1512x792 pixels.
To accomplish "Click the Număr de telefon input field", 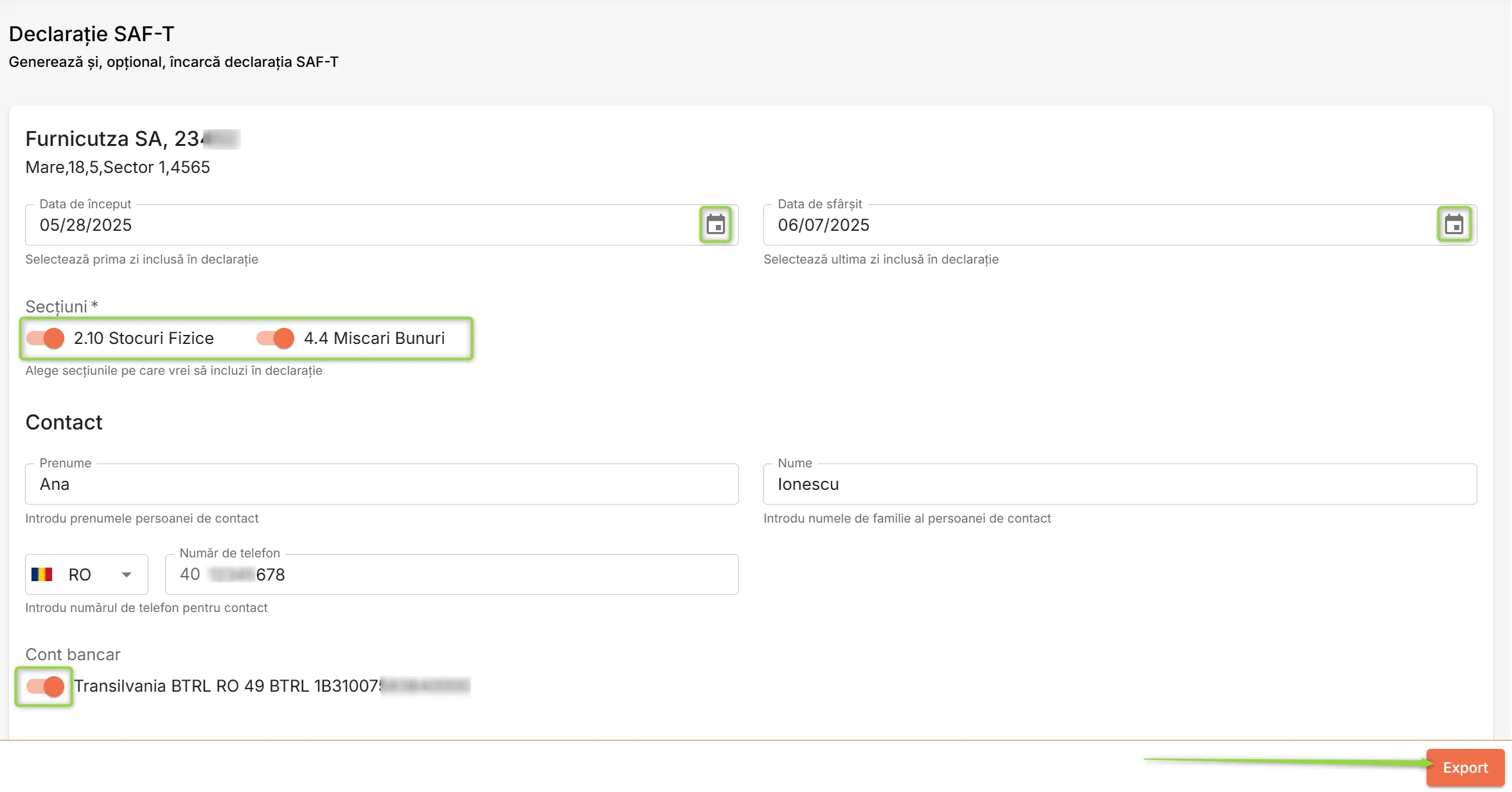I will [x=452, y=574].
